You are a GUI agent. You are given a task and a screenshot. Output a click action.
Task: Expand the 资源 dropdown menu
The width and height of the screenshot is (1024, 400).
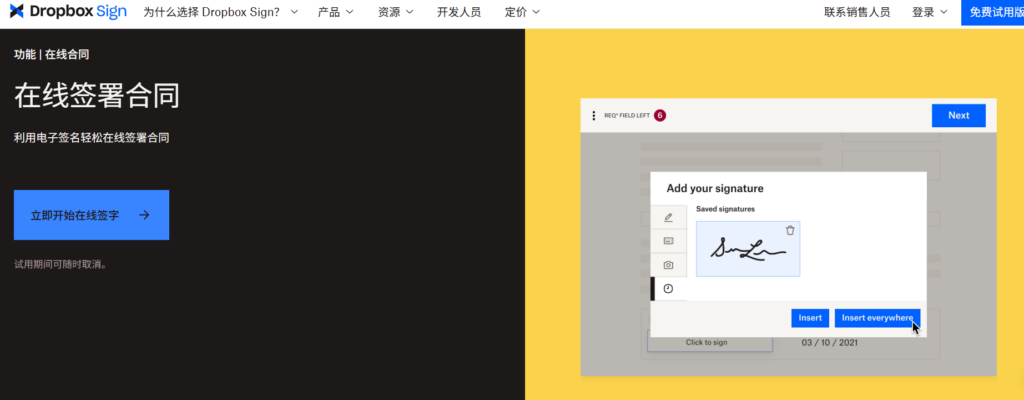tap(396, 12)
